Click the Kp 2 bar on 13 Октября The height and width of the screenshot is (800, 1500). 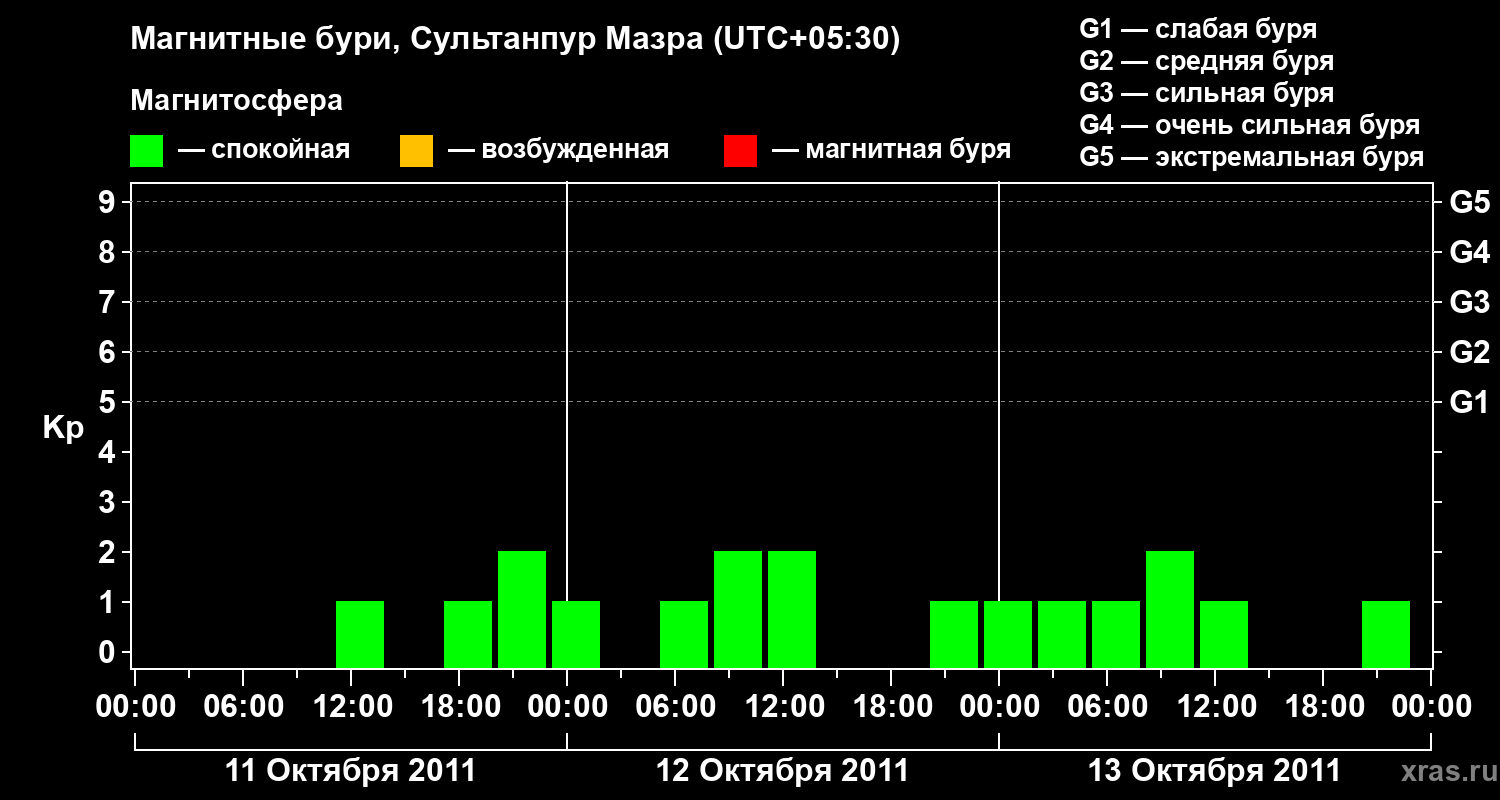pyautogui.click(x=1170, y=609)
